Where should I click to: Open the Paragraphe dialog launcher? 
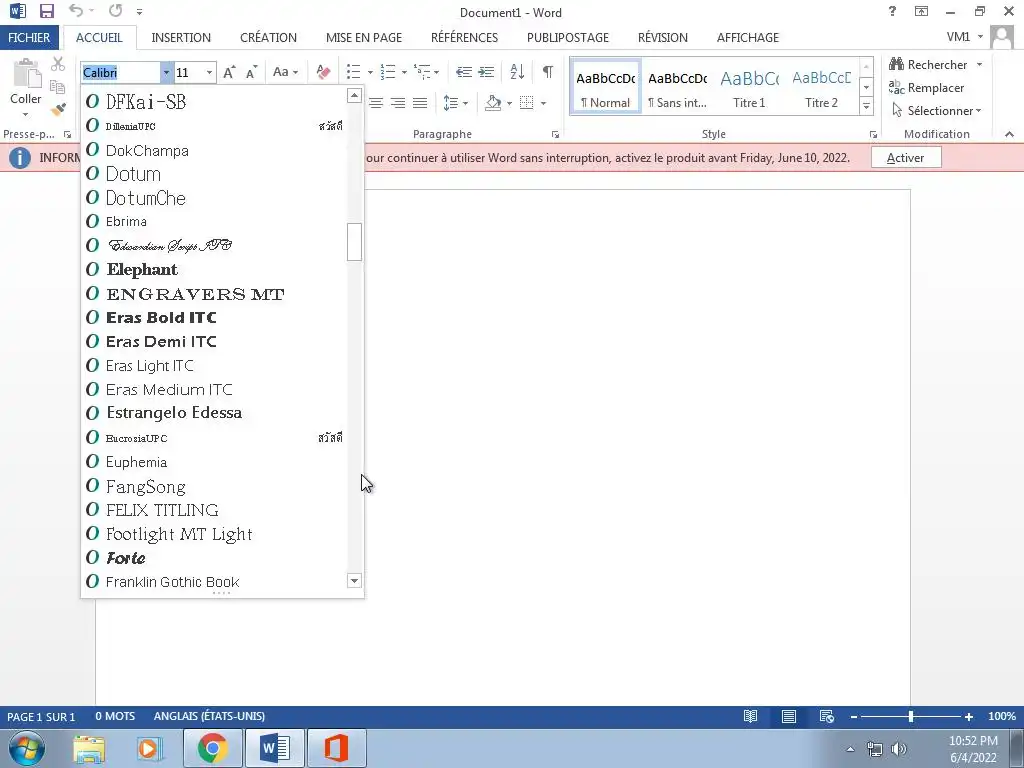pyautogui.click(x=555, y=135)
